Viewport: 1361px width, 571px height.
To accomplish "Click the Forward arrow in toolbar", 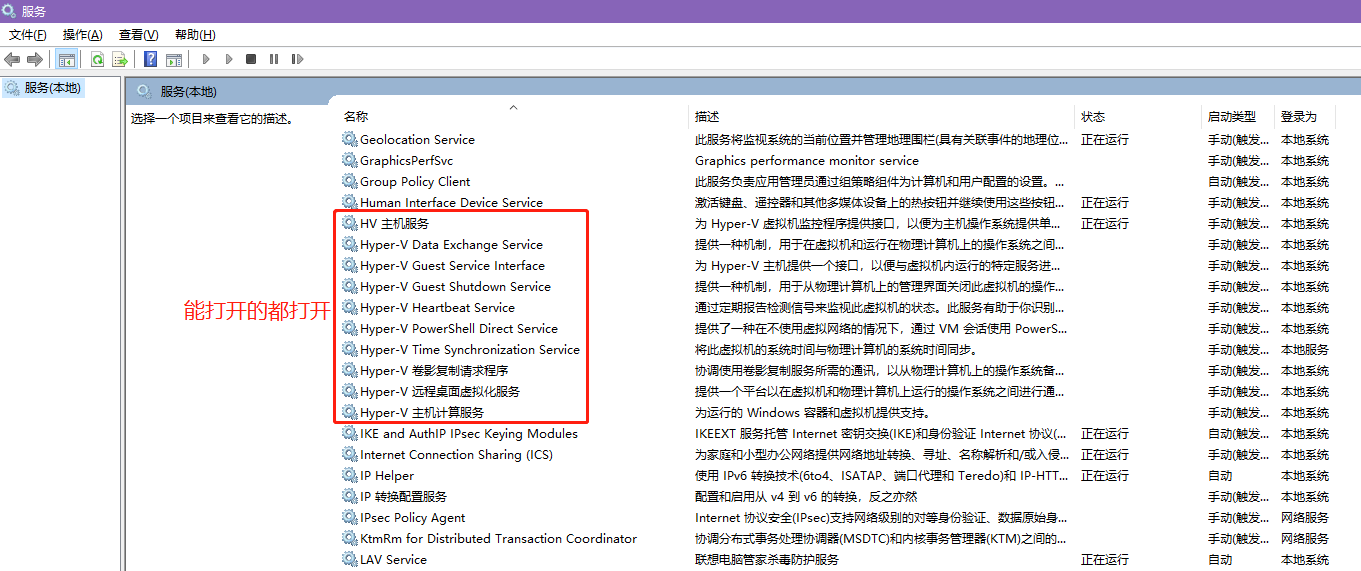I will 35,60.
